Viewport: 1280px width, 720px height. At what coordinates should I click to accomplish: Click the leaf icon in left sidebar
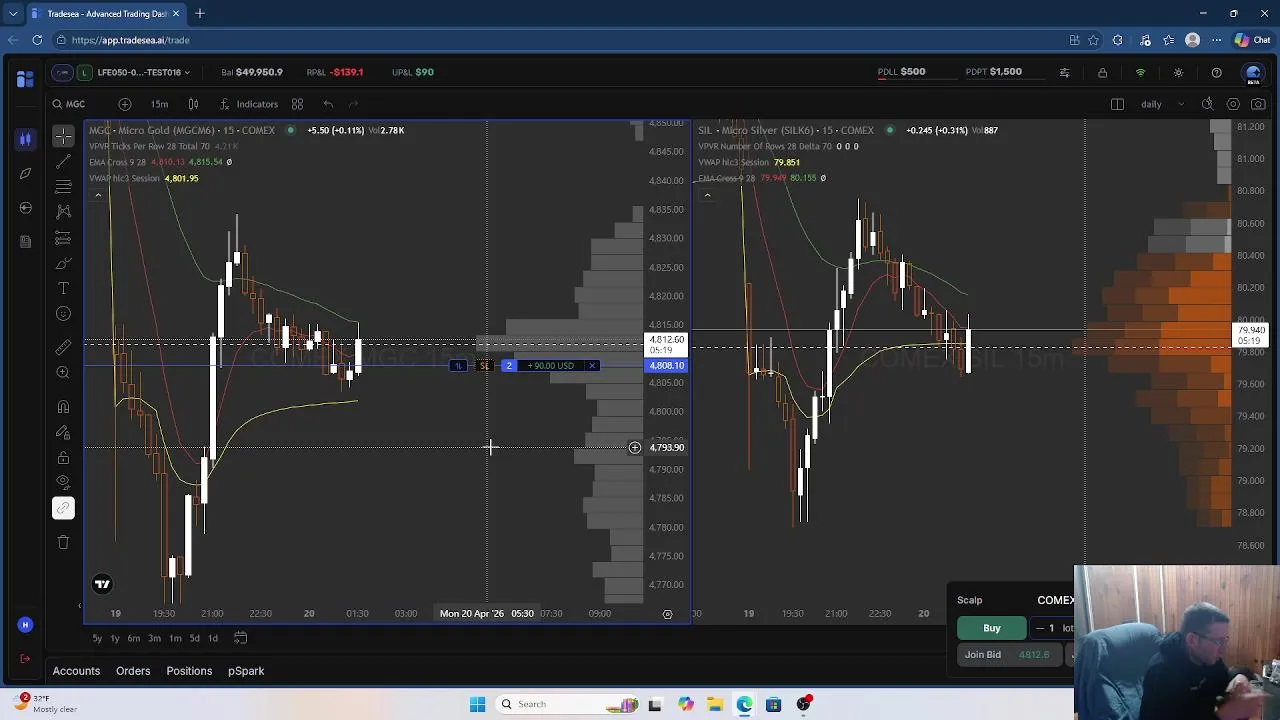click(x=25, y=173)
